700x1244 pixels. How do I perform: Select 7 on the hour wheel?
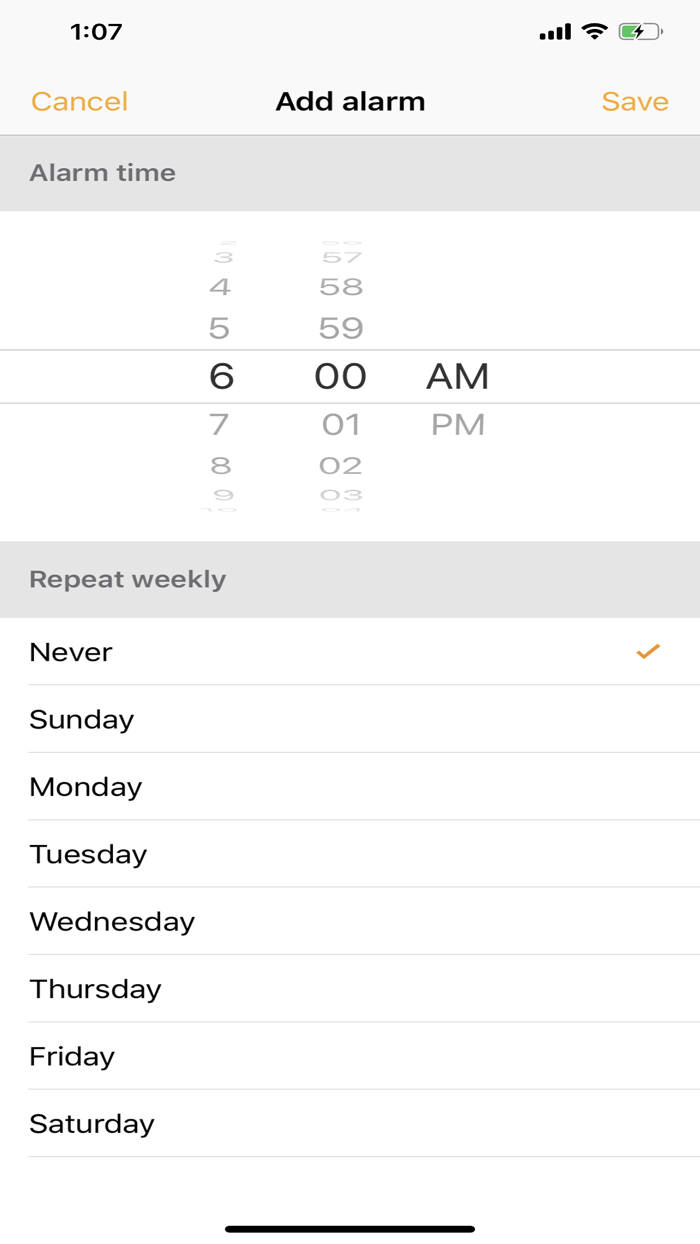coord(221,424)
